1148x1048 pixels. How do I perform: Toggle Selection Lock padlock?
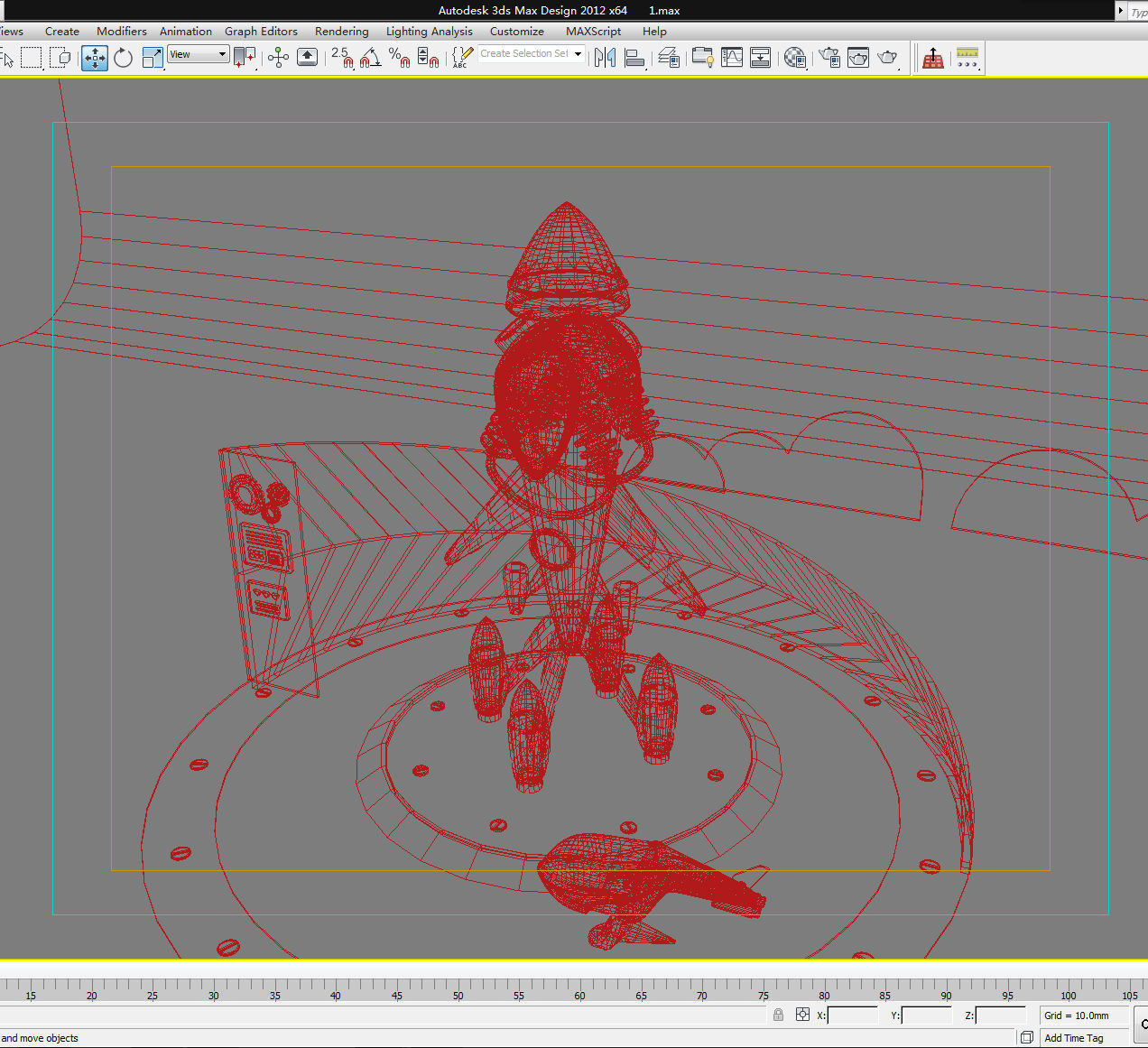click(x=778, y=1015)
